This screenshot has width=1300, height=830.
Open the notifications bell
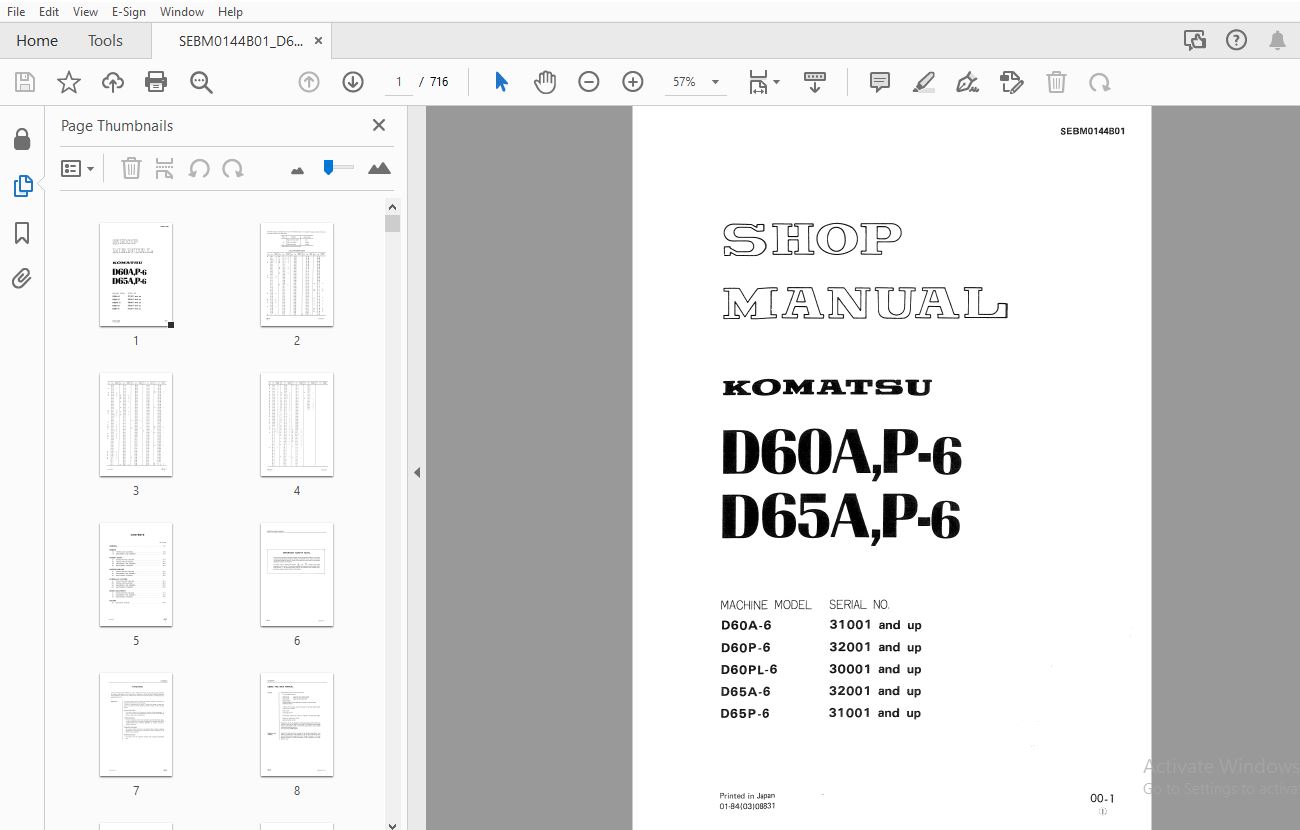coord(1278,40)
